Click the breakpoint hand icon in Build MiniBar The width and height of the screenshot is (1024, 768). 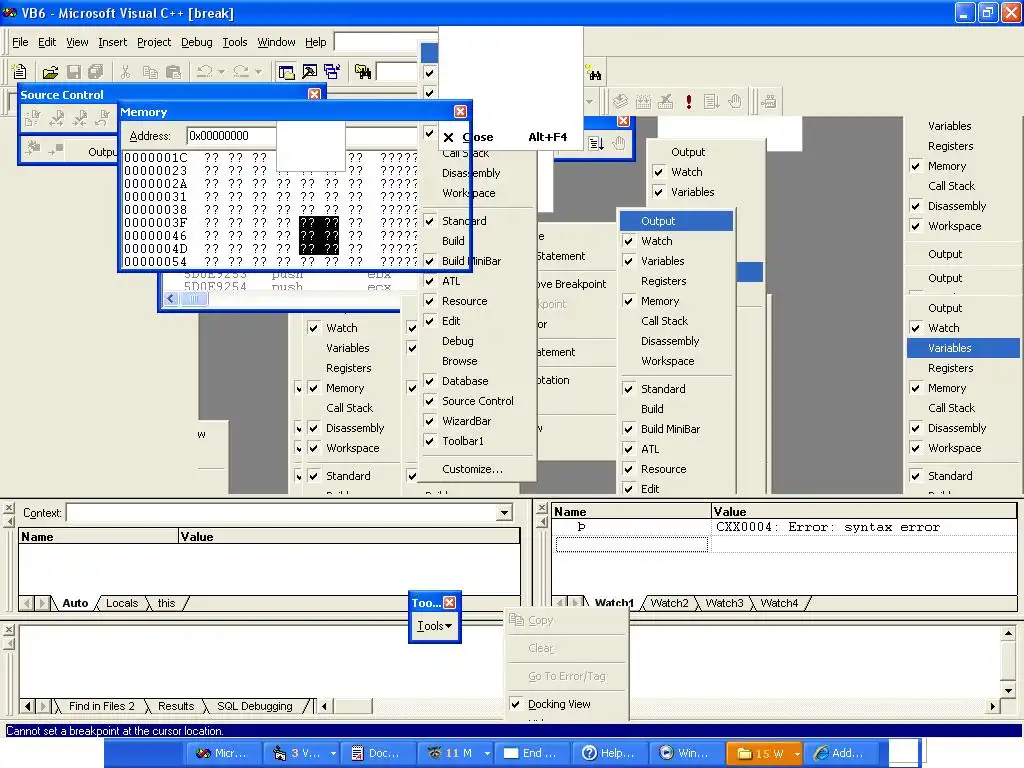[735, 101]
